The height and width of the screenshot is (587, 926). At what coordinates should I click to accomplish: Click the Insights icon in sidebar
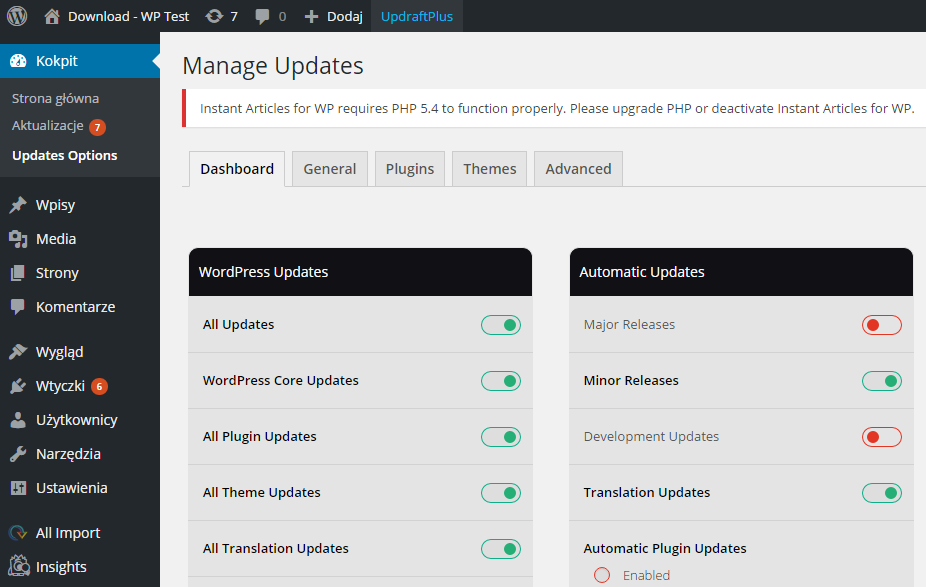(x=19, y=566)
